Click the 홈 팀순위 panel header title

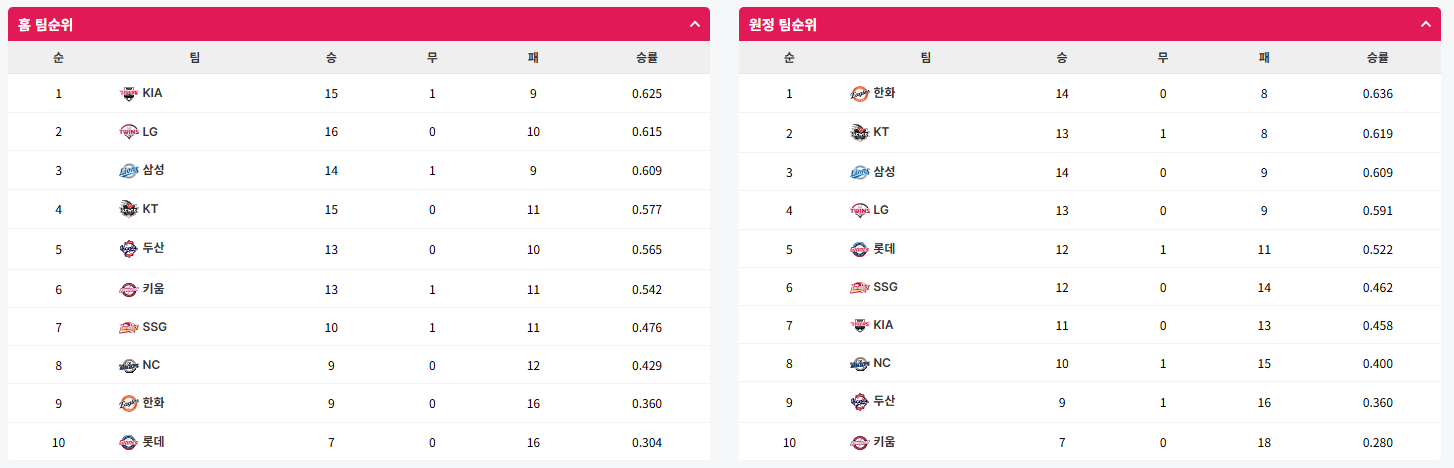pyautogui.click(x=45, y=25)
